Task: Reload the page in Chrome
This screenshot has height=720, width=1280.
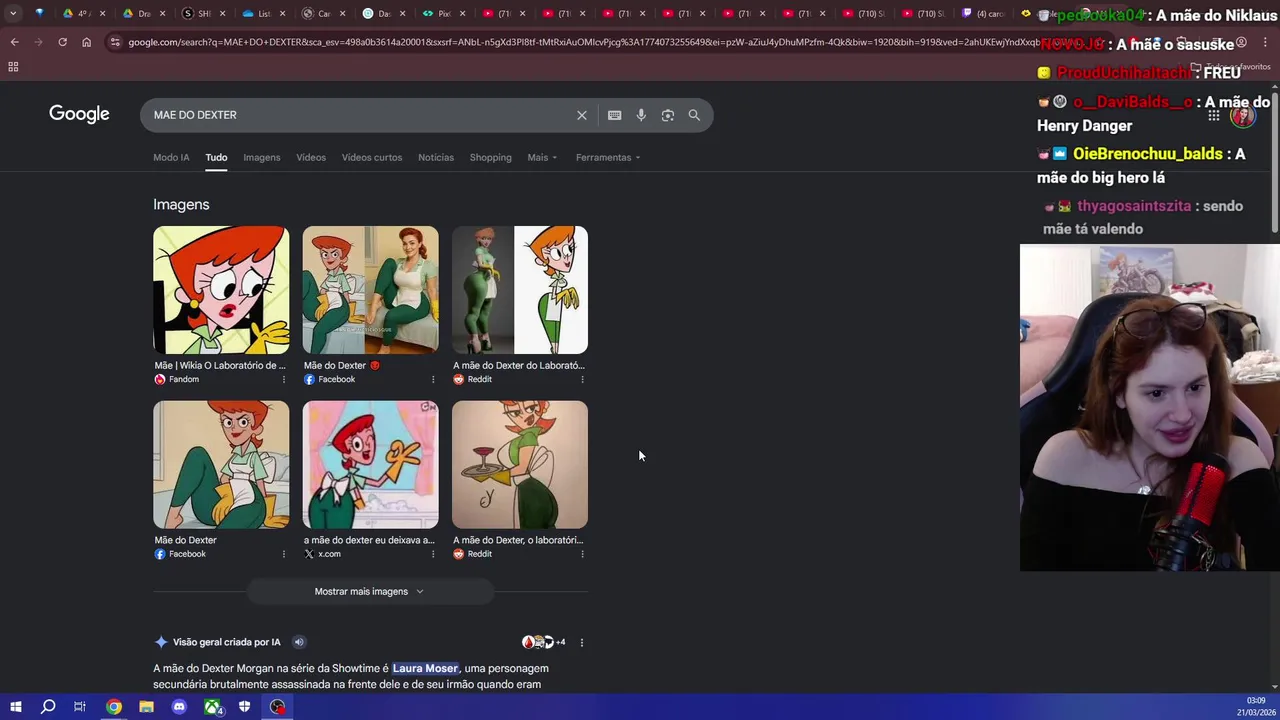Action: (x=62, y=42)
